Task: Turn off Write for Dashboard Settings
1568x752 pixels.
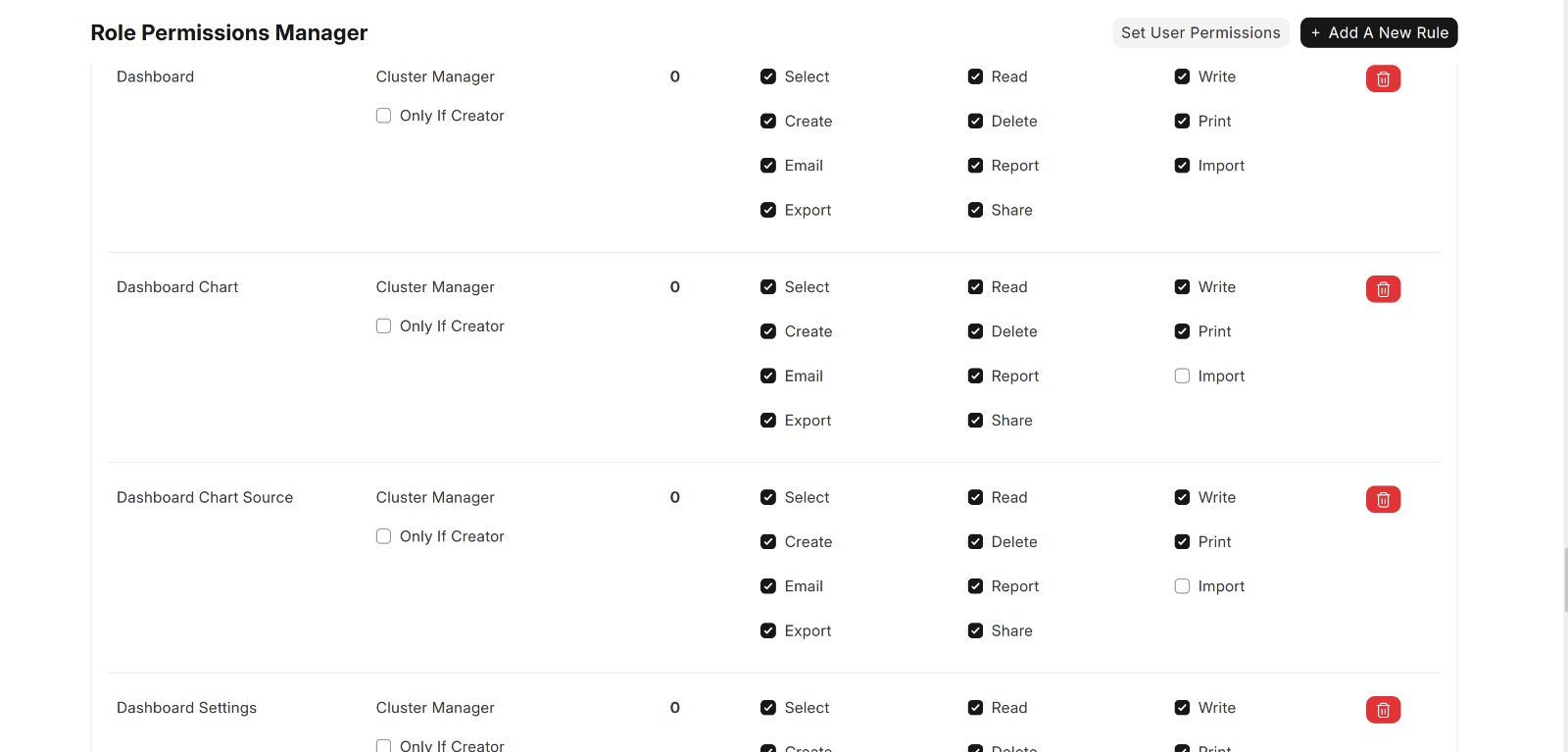Action: 1182,708
